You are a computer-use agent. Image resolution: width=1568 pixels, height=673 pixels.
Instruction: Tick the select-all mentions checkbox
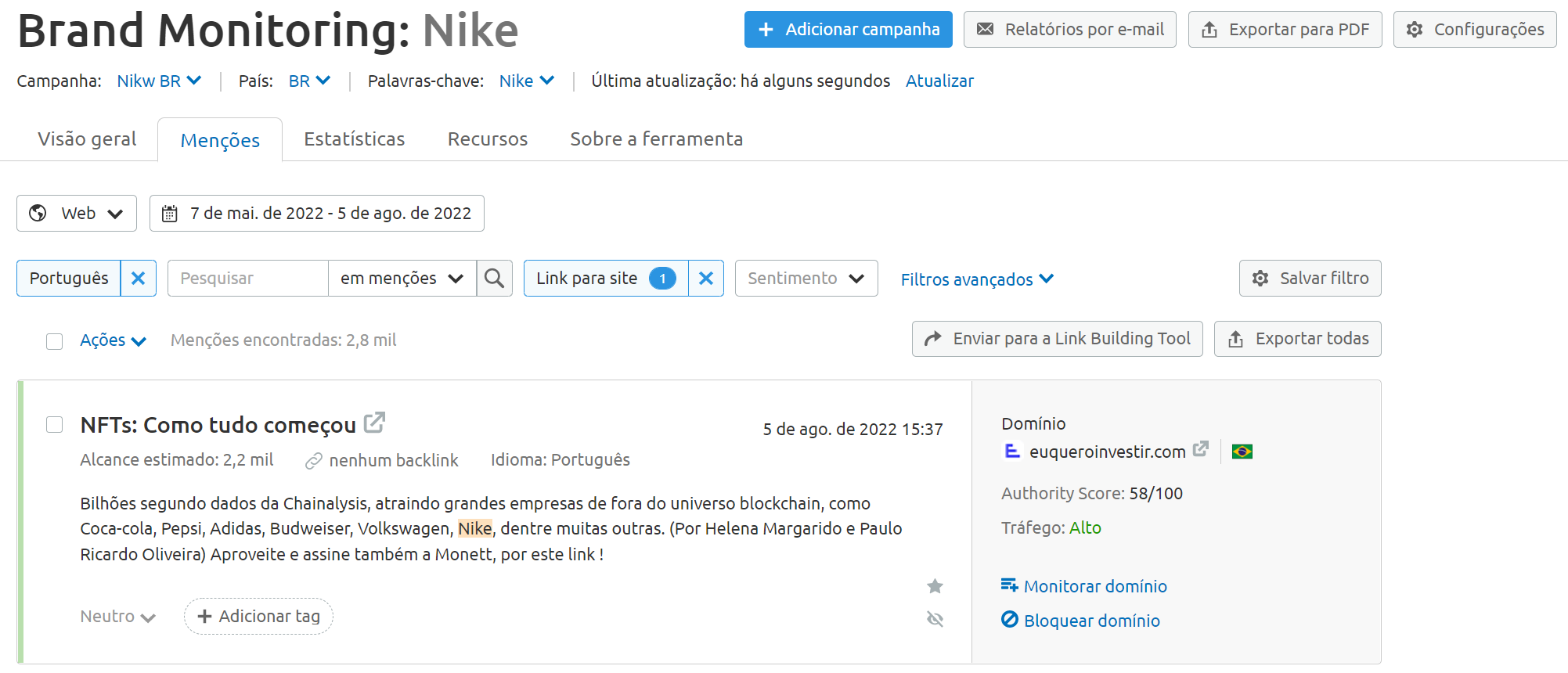coord(54,341)
